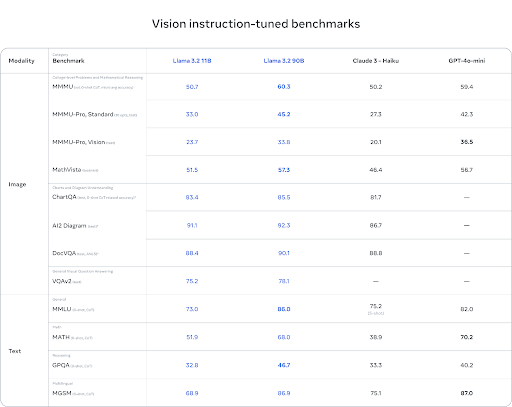Click the "38.9" MATH score

[x=376, y=337]
